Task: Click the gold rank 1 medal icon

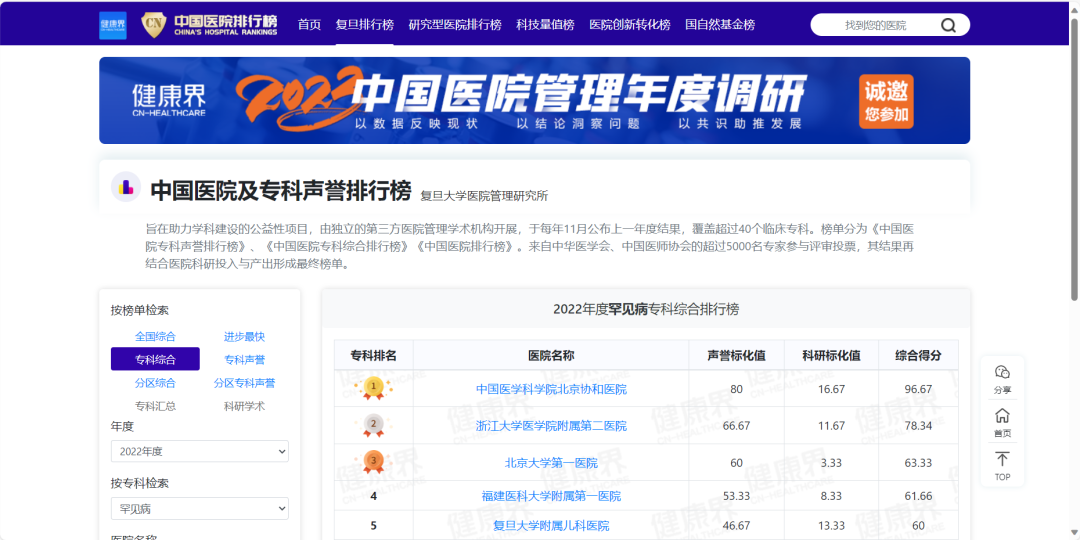Action: tap(373, 388)
